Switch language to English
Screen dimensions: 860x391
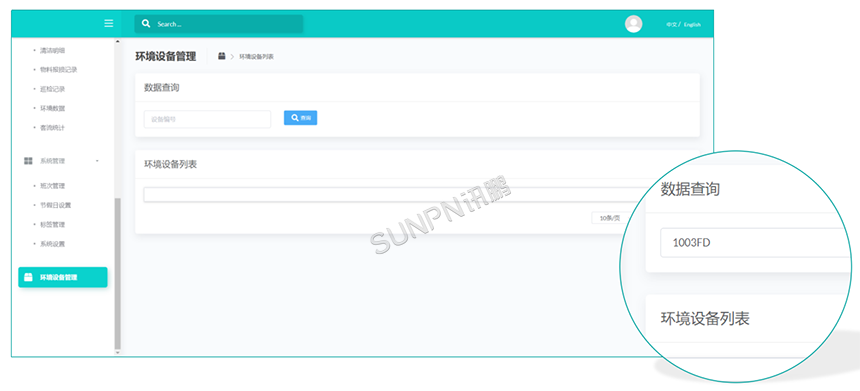click(x=692, y=25)
